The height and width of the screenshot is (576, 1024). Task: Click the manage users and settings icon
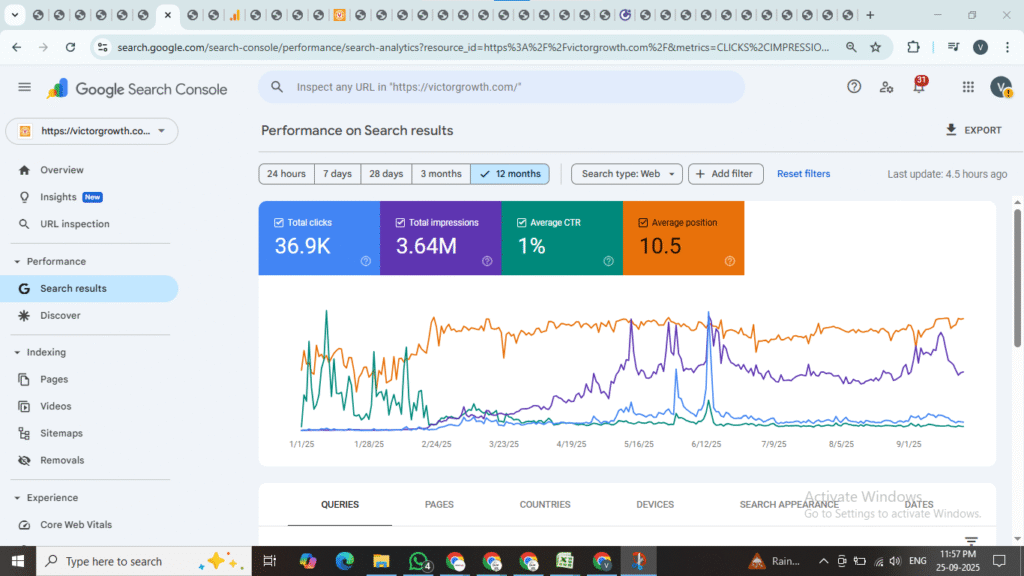pyautogui.click(x=886, y=87)
